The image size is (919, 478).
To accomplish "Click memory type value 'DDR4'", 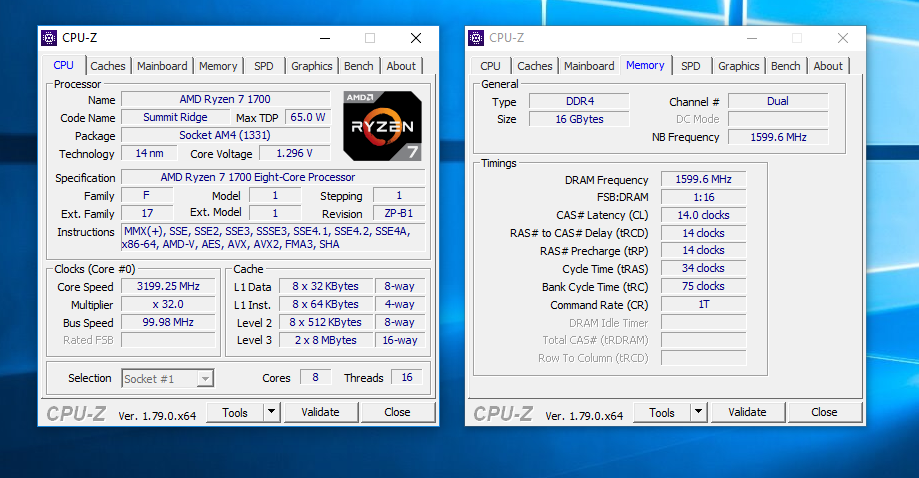I will click(x=580, y=101).
